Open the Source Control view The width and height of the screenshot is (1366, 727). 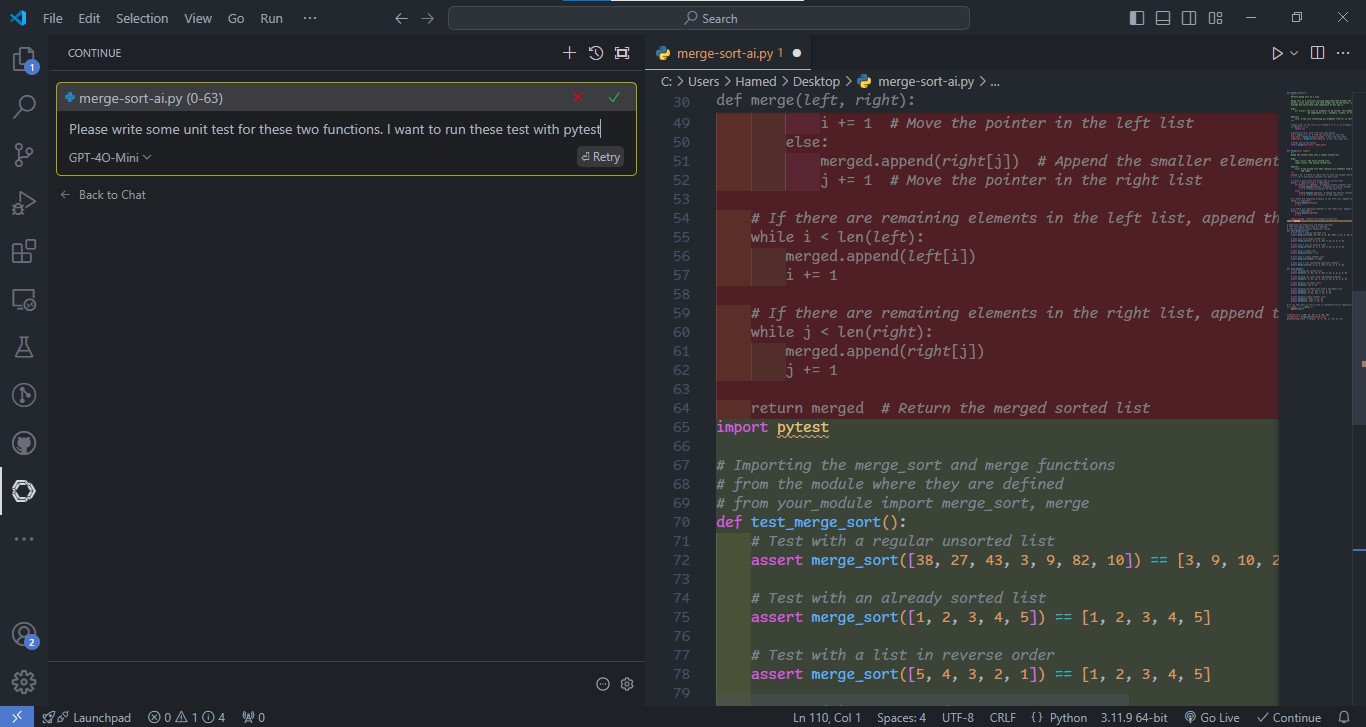click(x=23, y=154)
